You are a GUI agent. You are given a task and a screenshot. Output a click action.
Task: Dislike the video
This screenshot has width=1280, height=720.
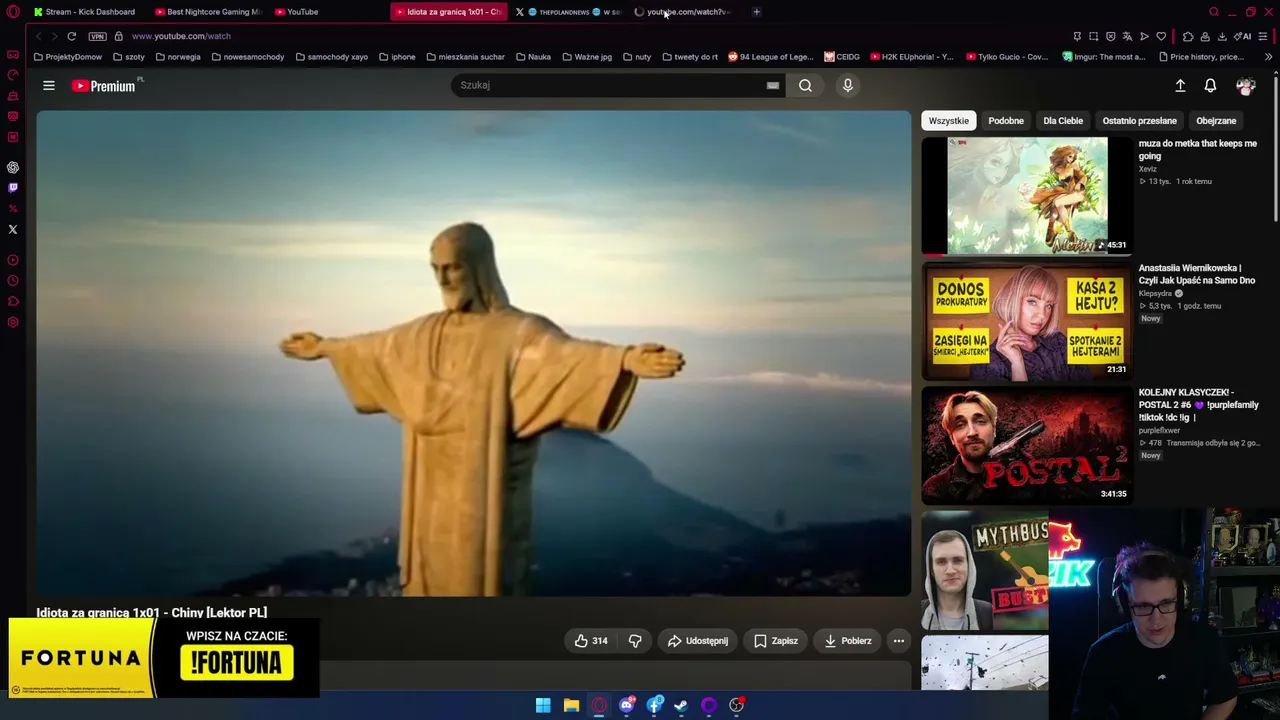[635, 641]
